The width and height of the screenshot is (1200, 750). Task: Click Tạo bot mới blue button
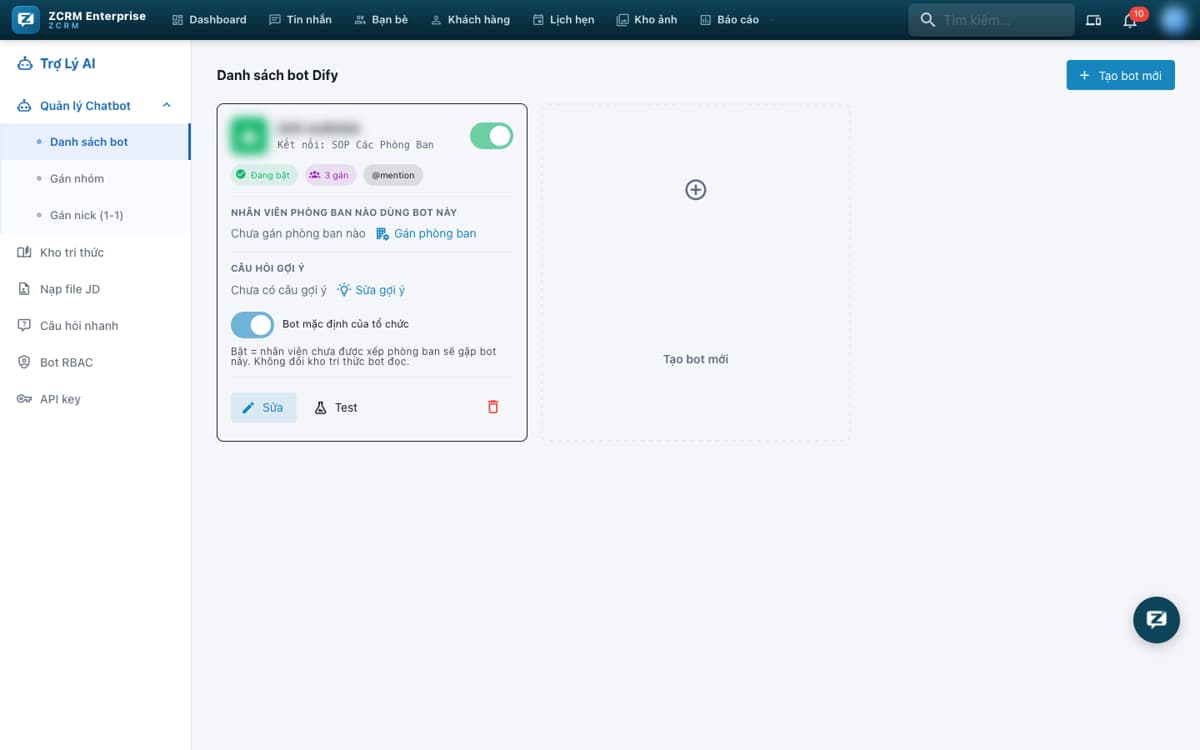coord(1120,75)
